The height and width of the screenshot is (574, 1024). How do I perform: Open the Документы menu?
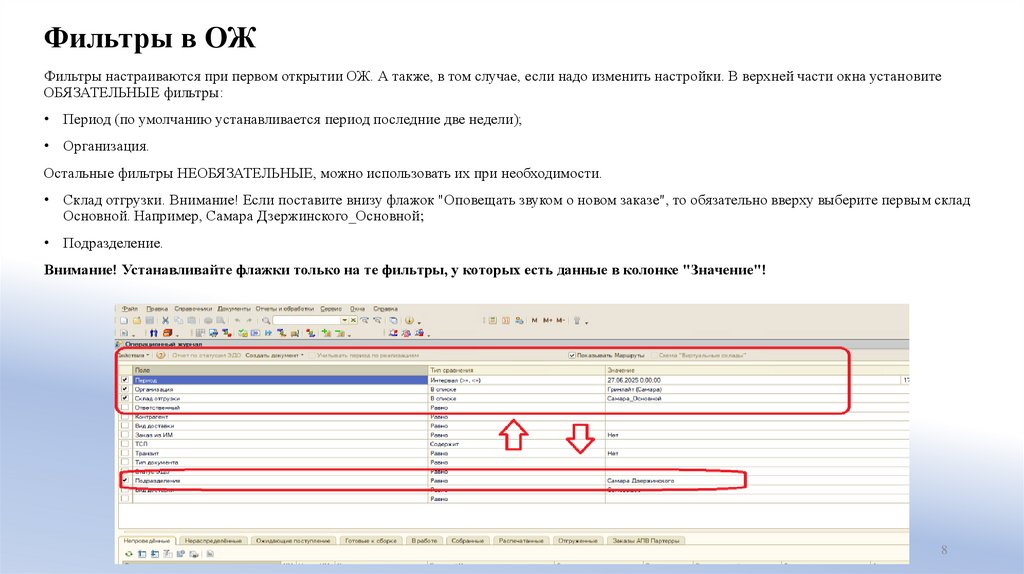234,309
